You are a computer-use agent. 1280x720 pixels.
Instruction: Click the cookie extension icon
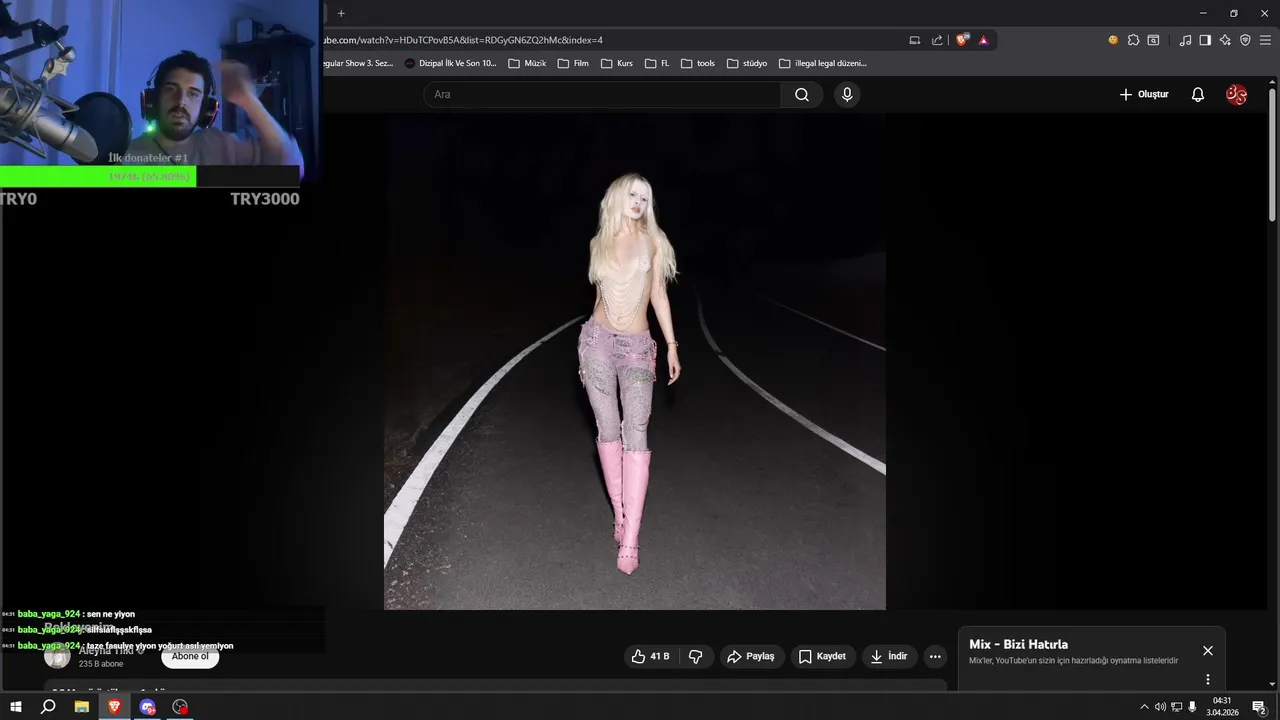(x=1113, y=40)
